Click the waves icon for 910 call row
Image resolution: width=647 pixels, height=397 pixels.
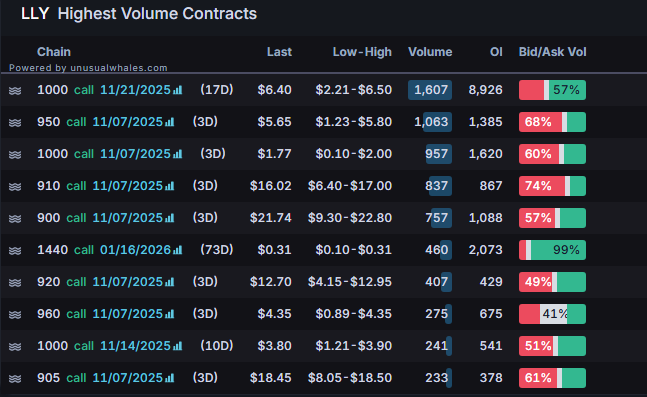tap(15, 186)
